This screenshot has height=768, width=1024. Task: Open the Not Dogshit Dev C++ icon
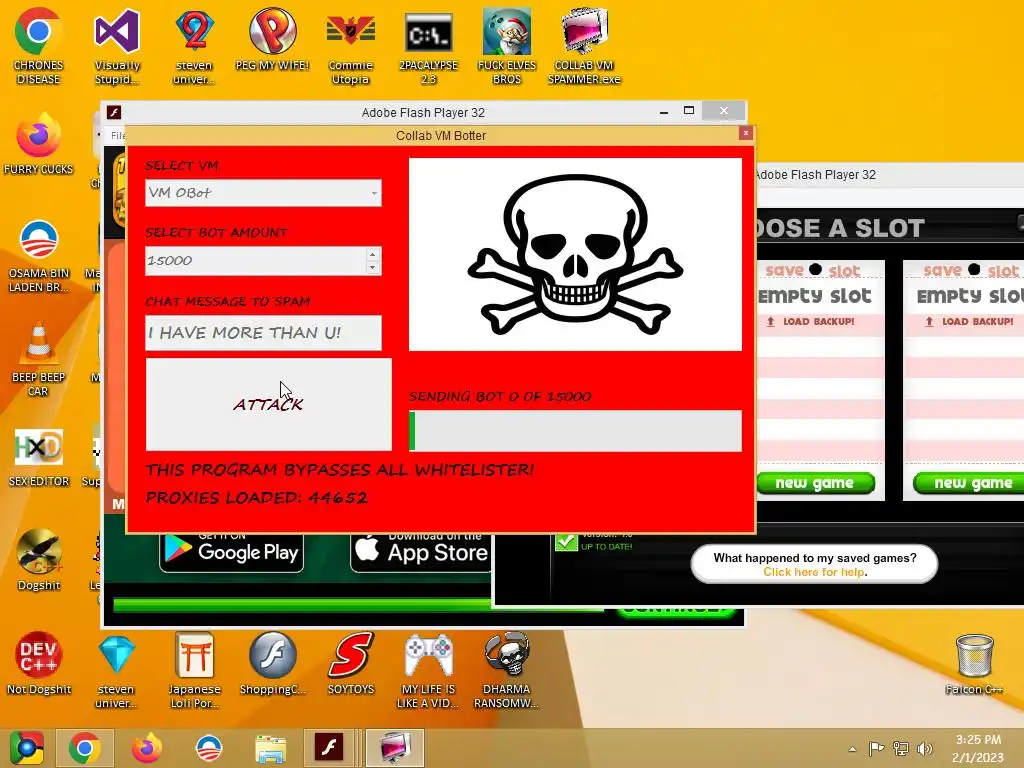[38, 664]
